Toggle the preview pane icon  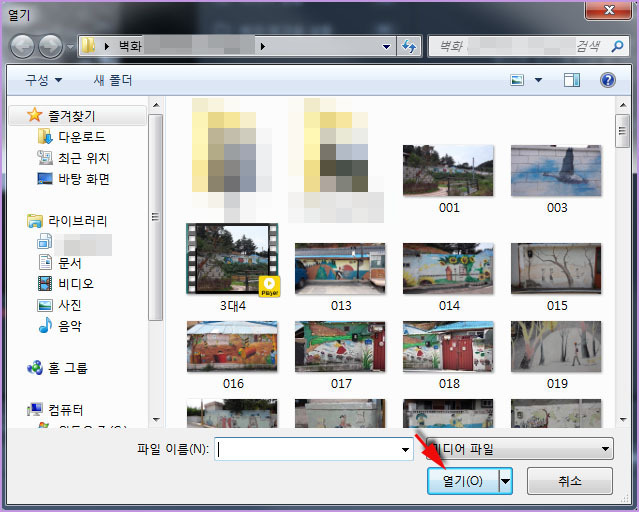[572, 80]
